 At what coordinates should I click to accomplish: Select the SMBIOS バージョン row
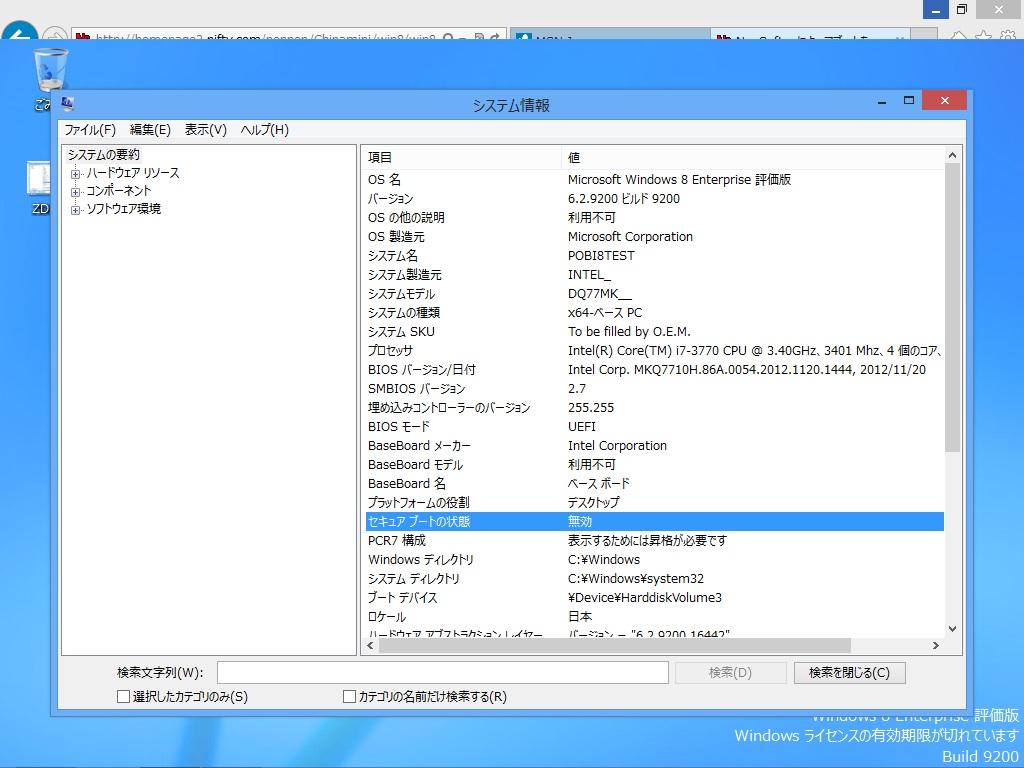point(653,389)
